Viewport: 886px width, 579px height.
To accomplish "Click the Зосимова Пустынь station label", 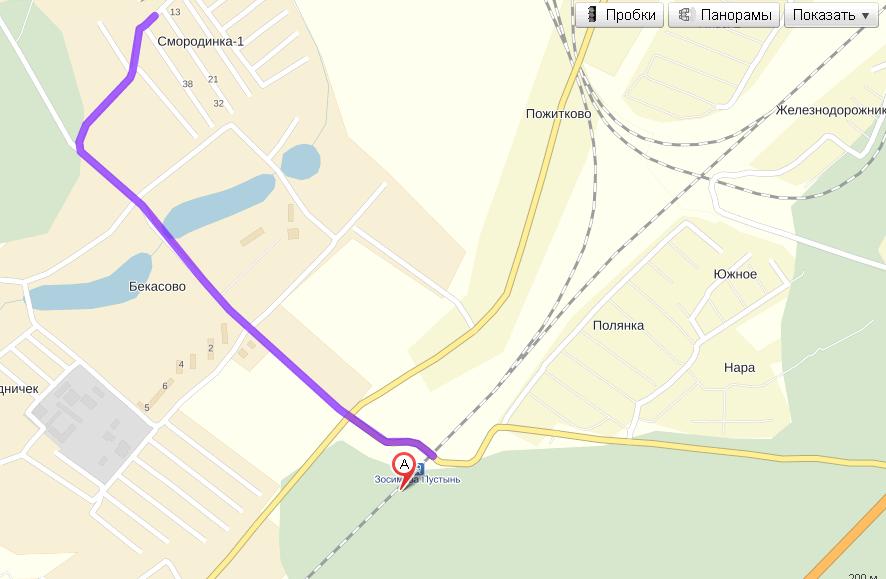I will (x=417, y=480).
